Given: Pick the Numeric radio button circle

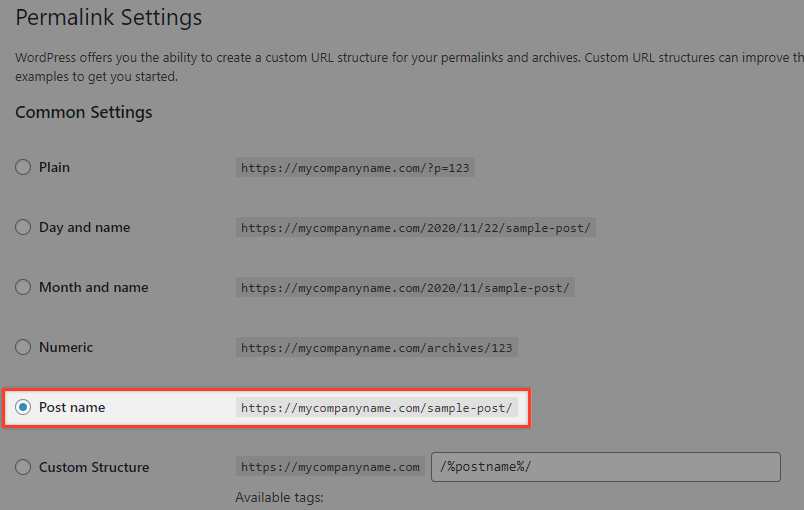Looking at the screenshot, I should point(23,347).
